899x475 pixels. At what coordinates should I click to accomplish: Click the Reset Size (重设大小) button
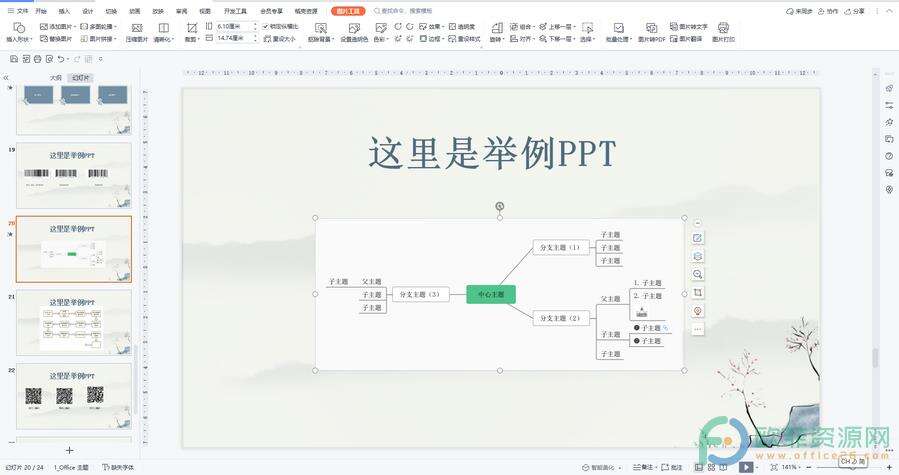[x=280, y=39]
